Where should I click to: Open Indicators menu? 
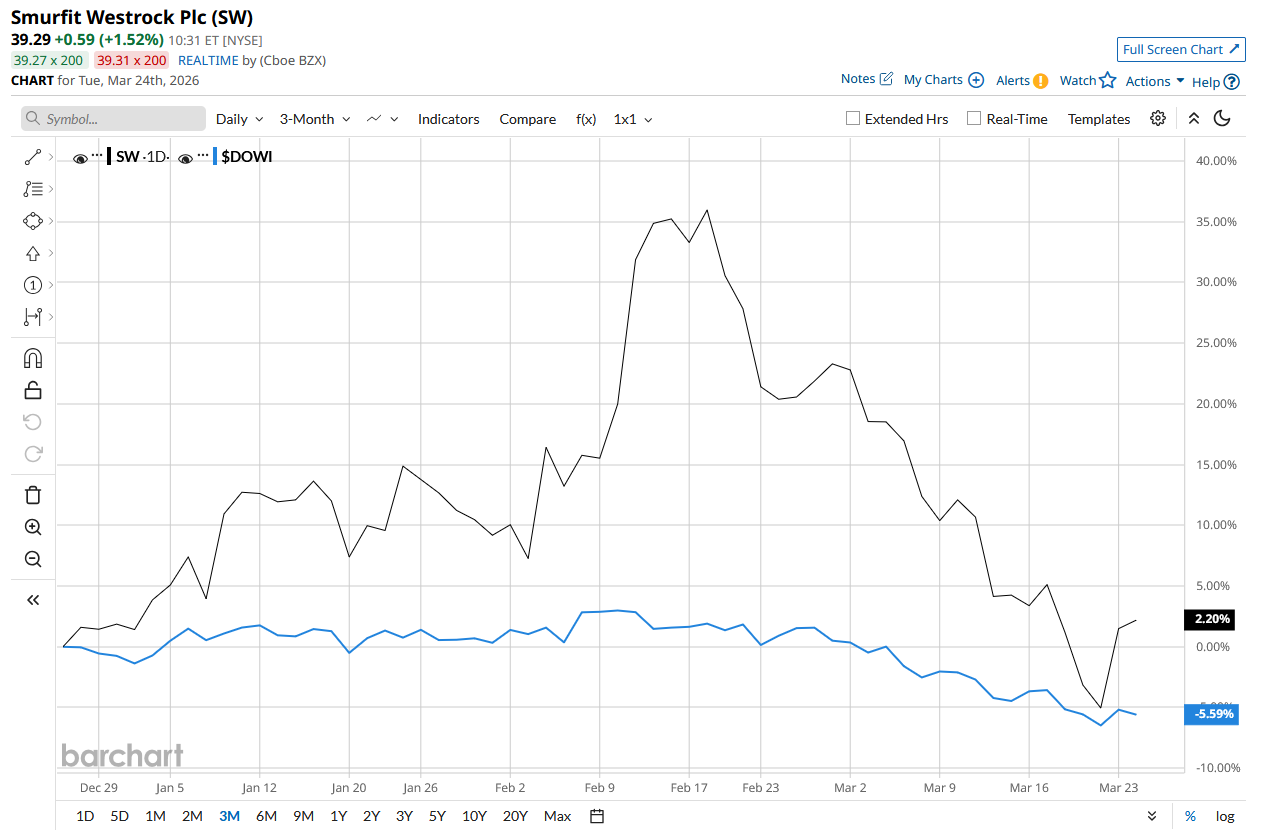[448, 118]
